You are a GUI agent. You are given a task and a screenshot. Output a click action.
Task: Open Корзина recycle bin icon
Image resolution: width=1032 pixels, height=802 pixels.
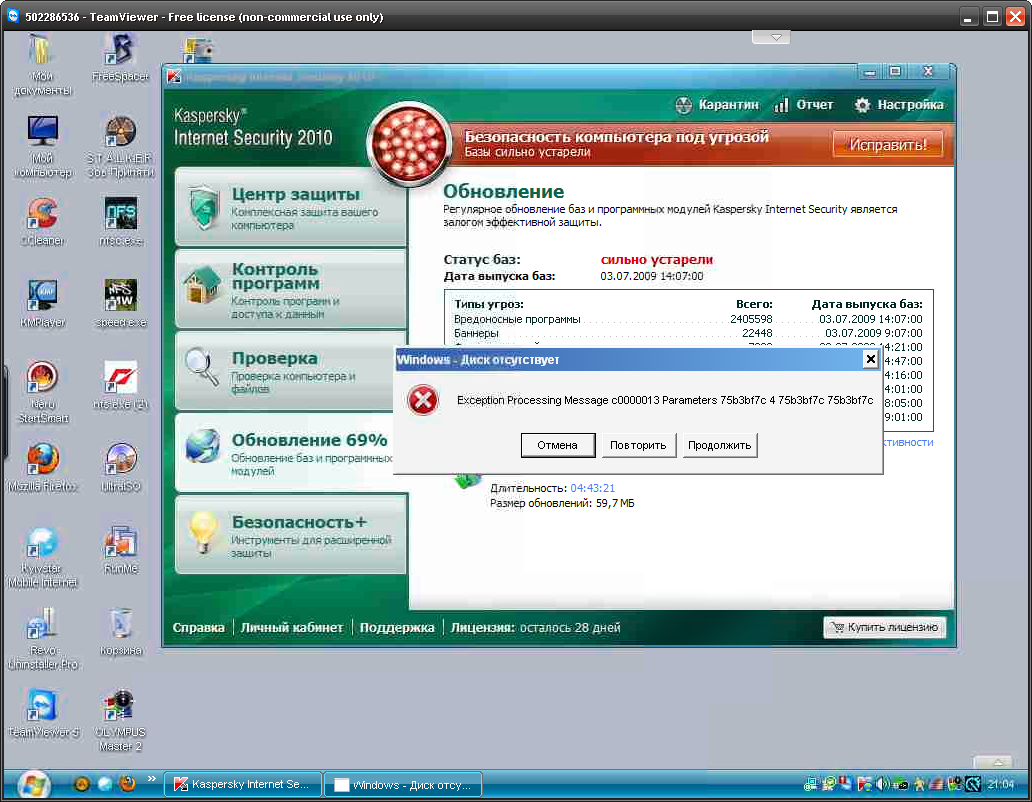(x=120, y=631)
